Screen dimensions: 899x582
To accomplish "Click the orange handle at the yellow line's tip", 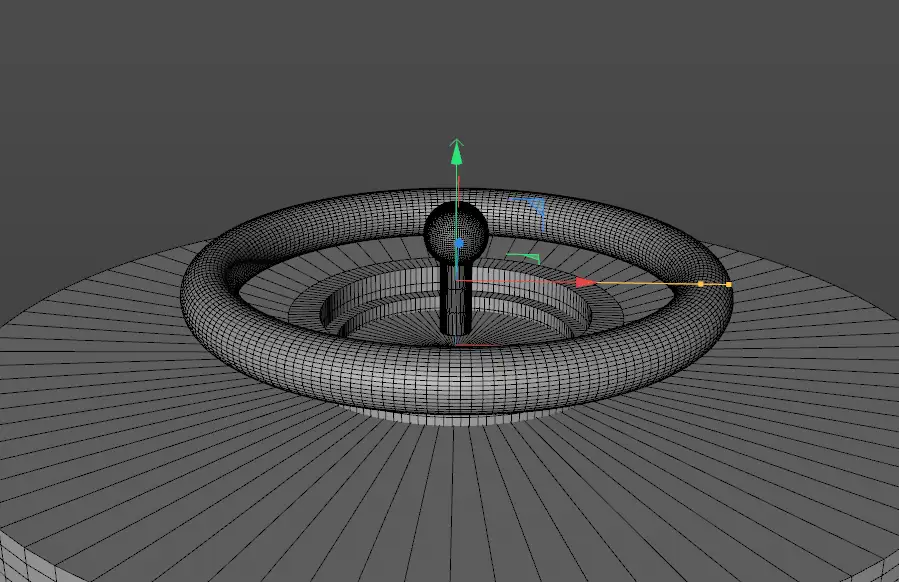I will coord(729,284).
